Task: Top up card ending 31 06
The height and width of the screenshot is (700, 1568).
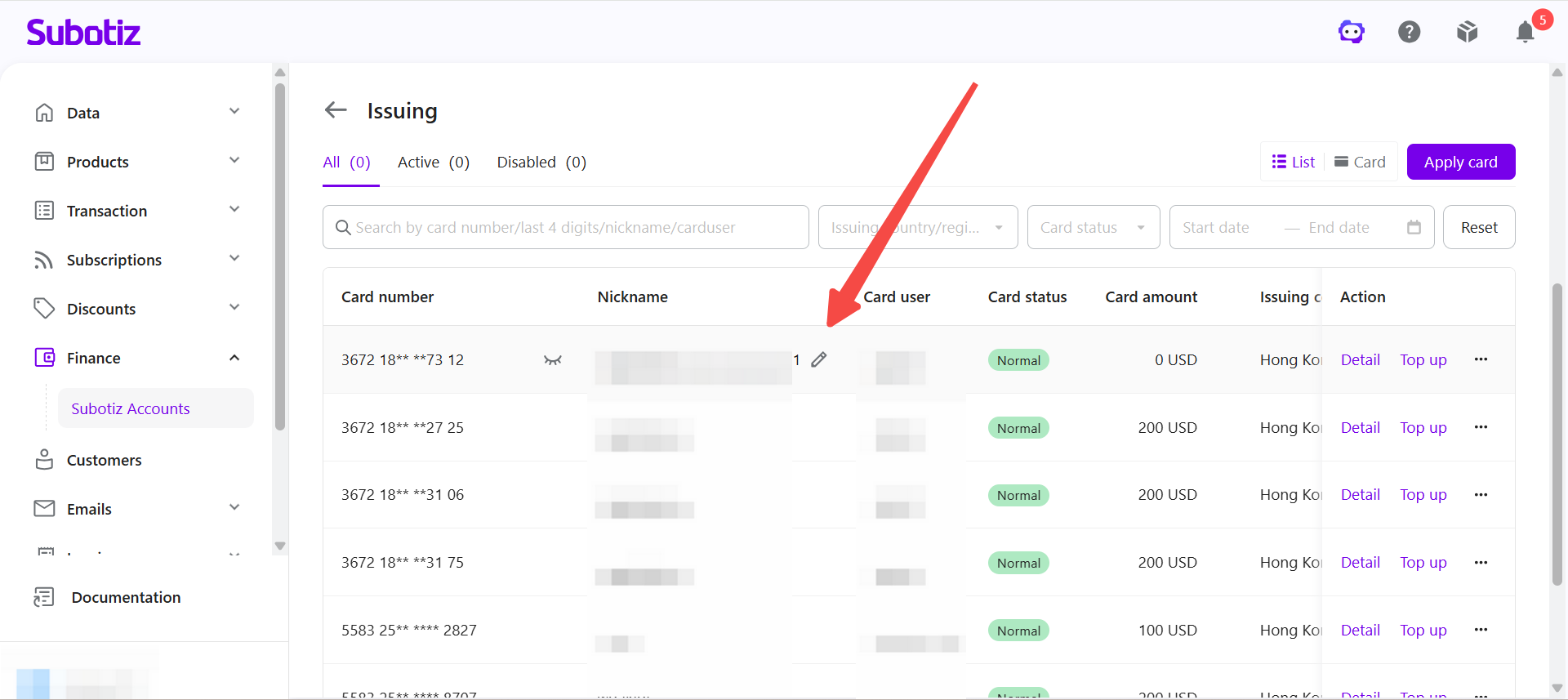Action: (1423, 495)
